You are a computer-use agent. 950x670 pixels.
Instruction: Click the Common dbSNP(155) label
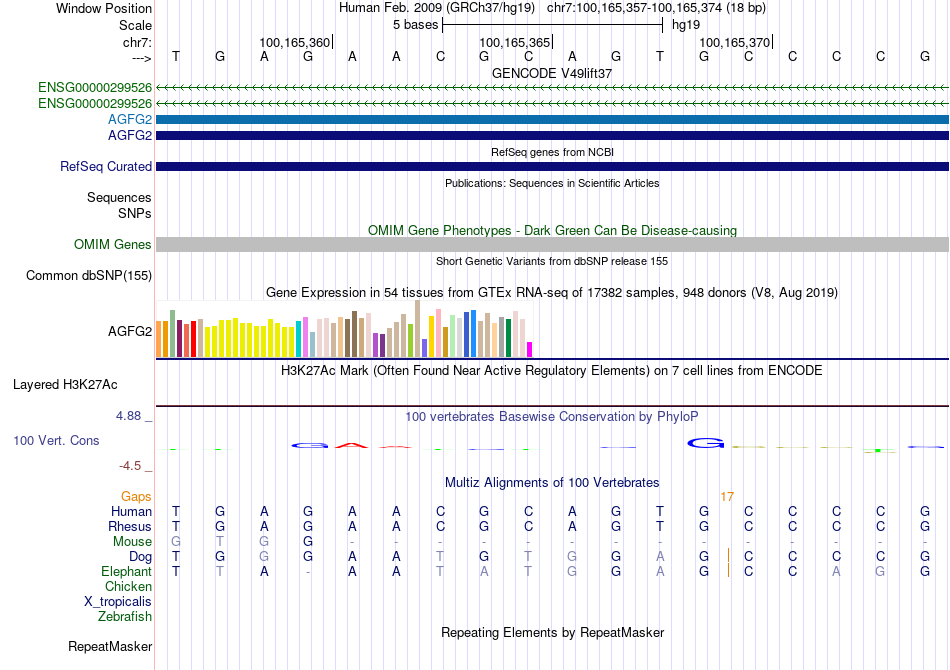point(88,276)
